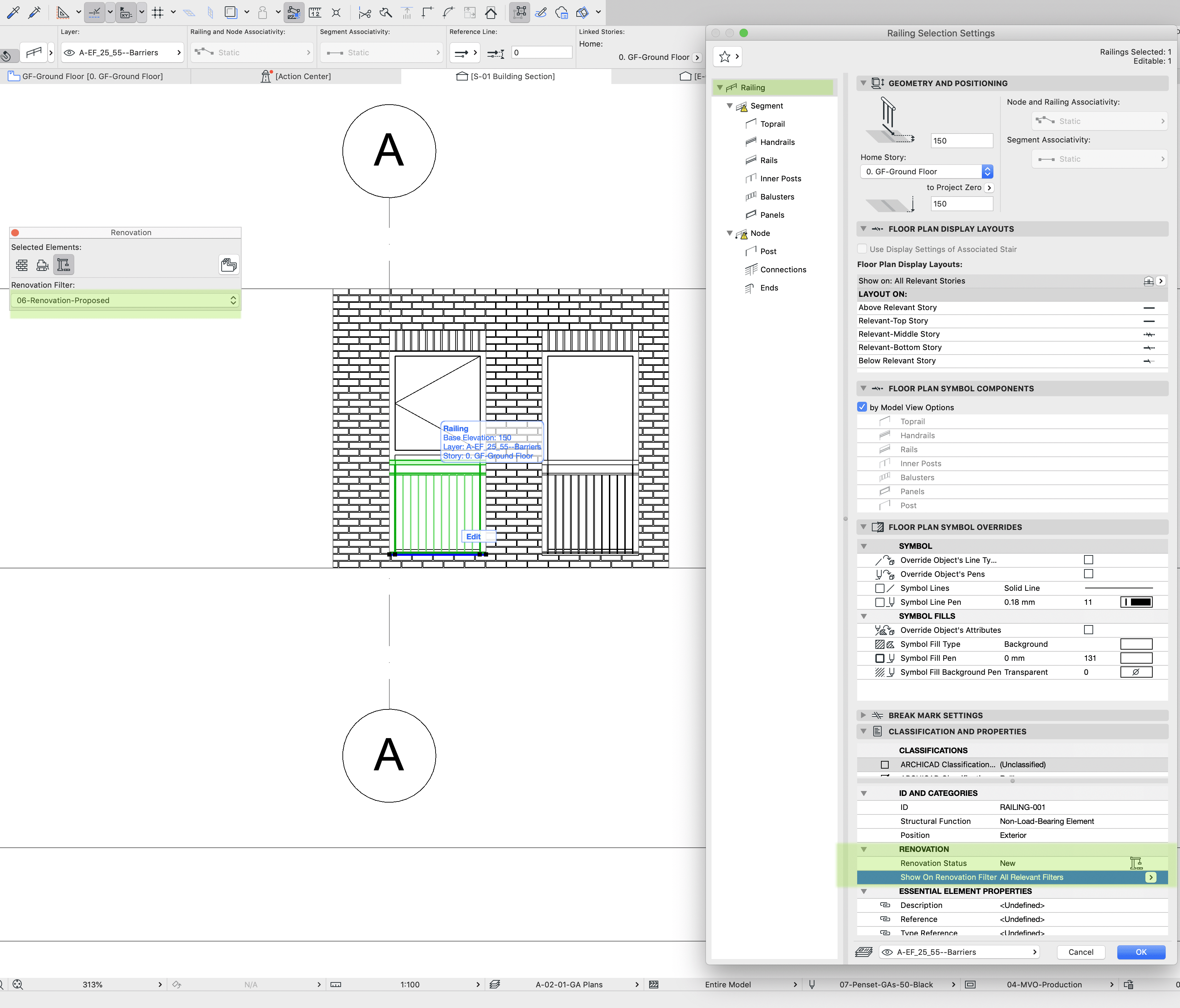Open Home Story dropdown in settings

pyautogui.click(x=926, y=171)
